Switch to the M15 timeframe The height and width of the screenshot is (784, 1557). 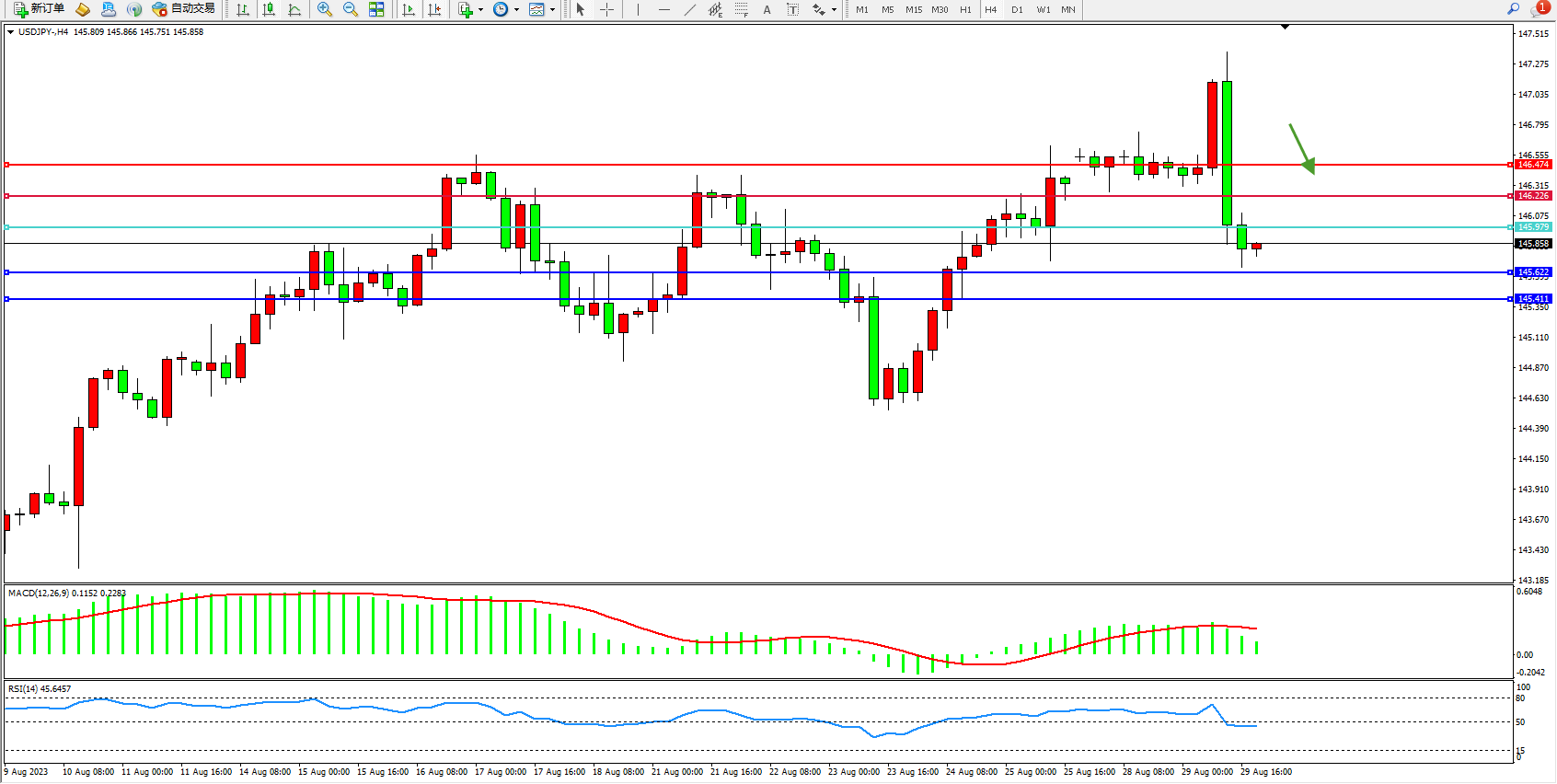pyautogui.click(x=913, y=9)
